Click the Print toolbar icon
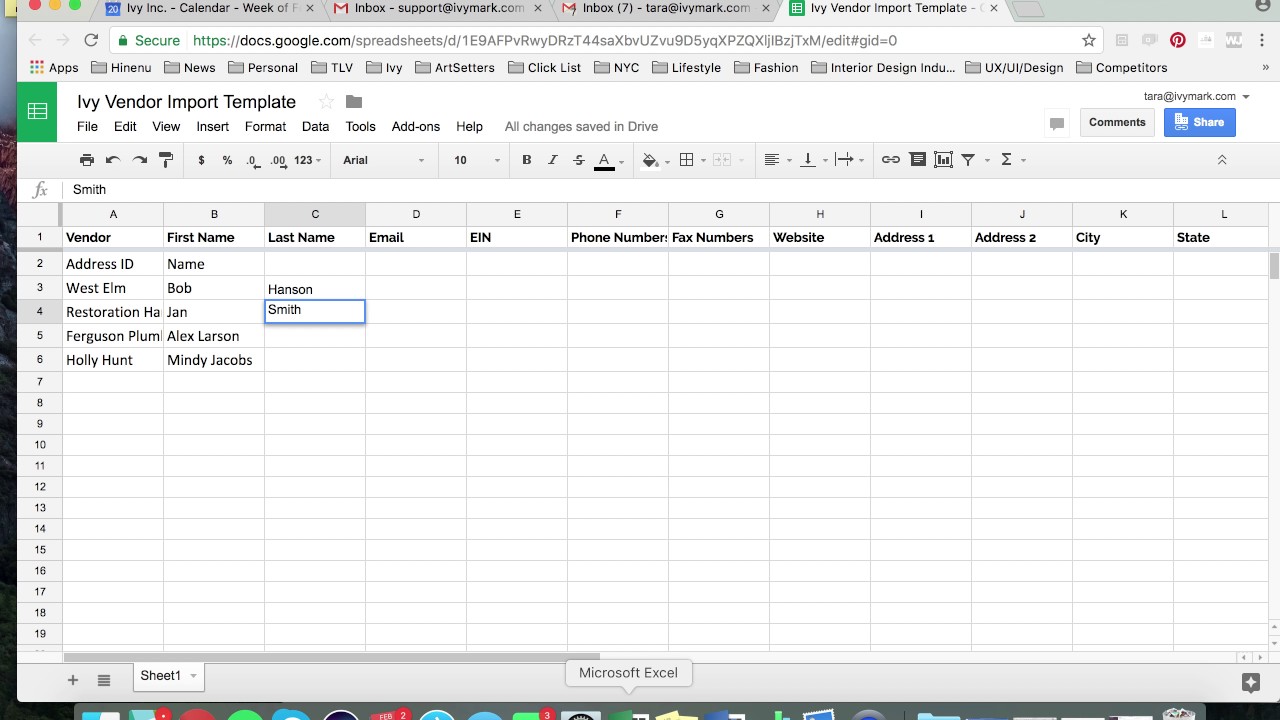Viewport: 1280px width, 720px height. [x=87, y=160]
